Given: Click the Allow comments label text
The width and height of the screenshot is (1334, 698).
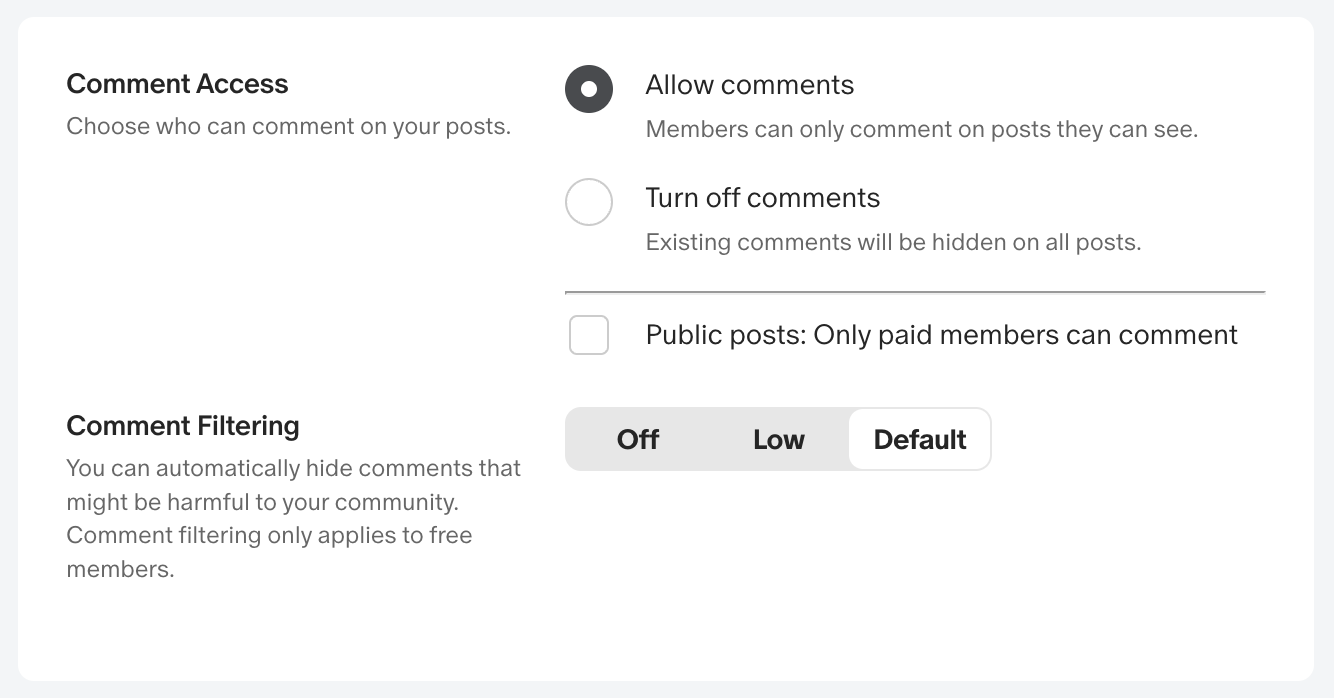Looking at the screenshot, I should 750,85.
